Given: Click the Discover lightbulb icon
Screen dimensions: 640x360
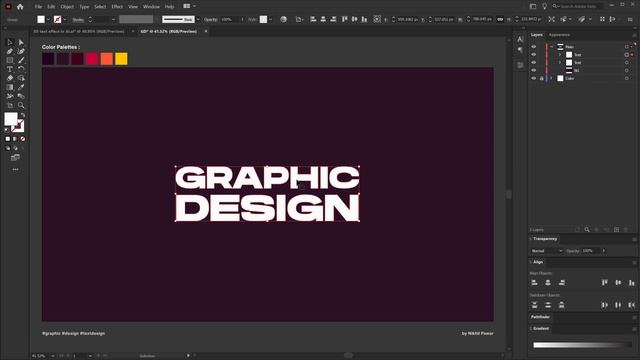Looking at the screenshot, I should point(544,7).
